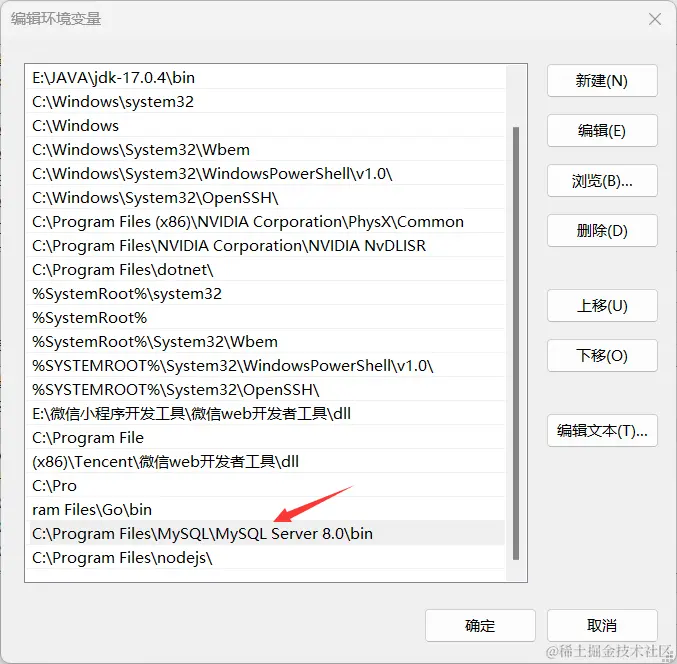Open the 浏览(B)... folder browser

602,180
